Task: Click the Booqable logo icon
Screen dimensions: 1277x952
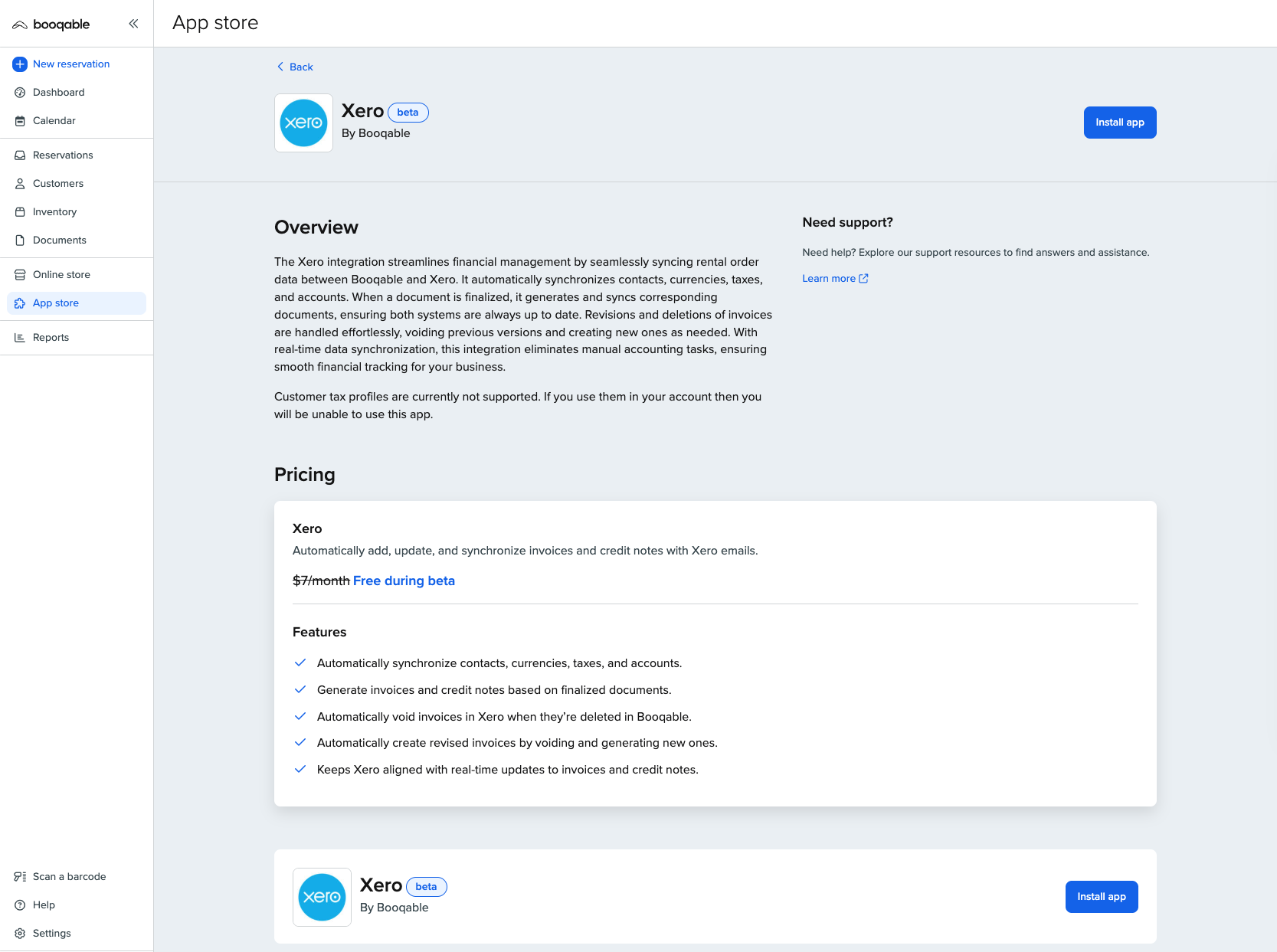Action: (20, 25)
